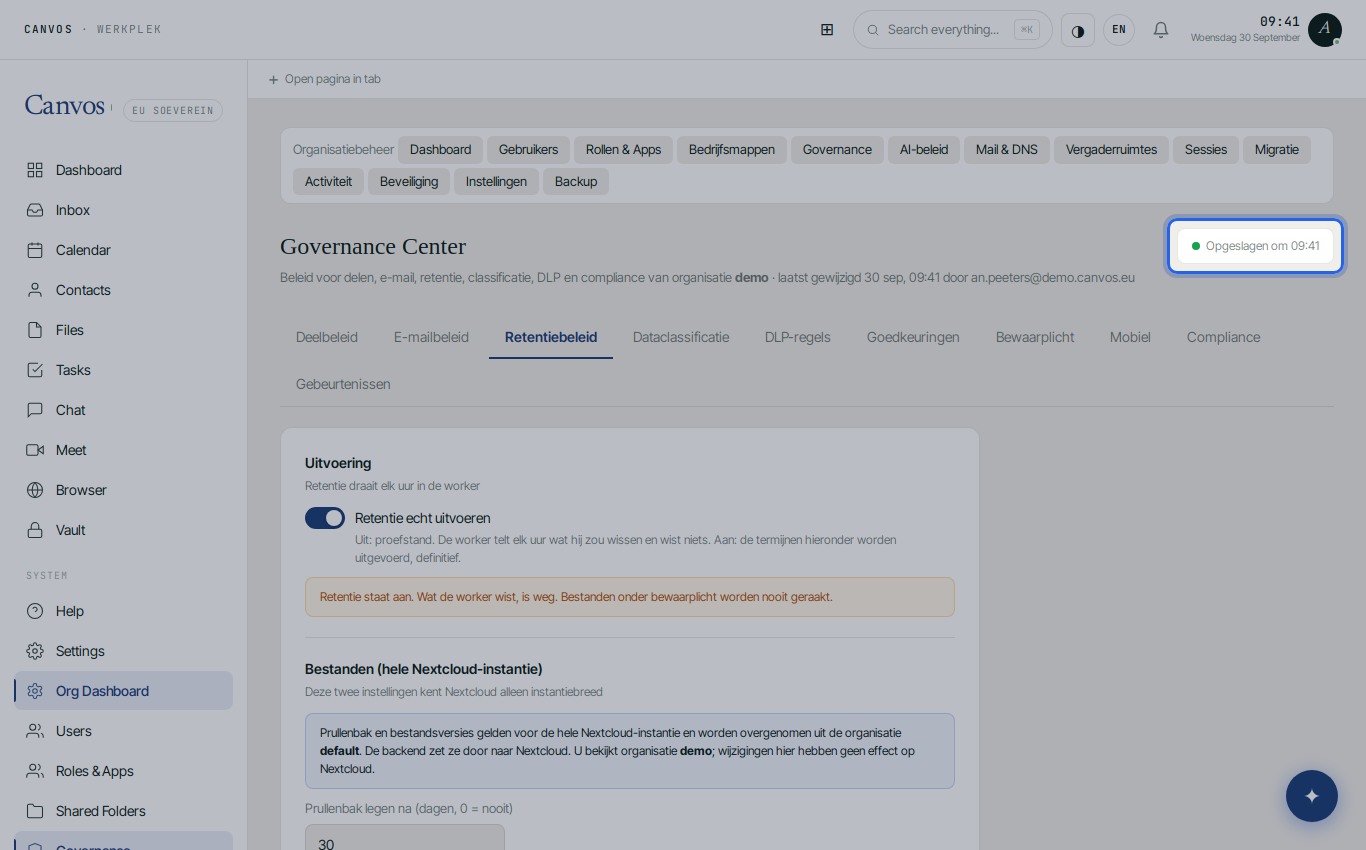Screen dimensions: 1366x850
Task: Click the user avatar in top right
Action: click(1325, 30)
